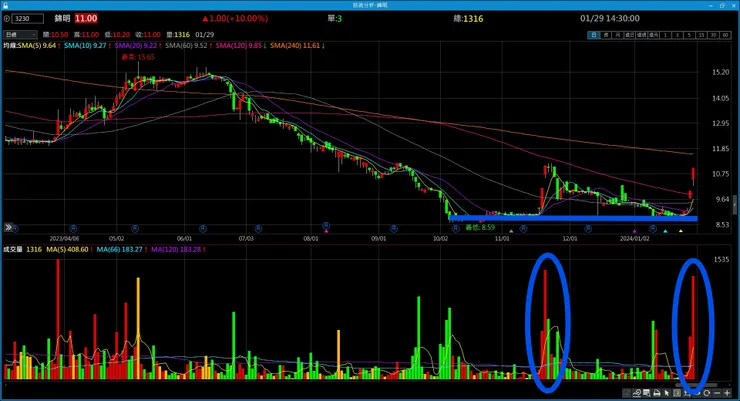Switch to the 5-minute timeframe tab
This screenshot has width=740, height=401.
pyautogui.click(x=689, y=35)
